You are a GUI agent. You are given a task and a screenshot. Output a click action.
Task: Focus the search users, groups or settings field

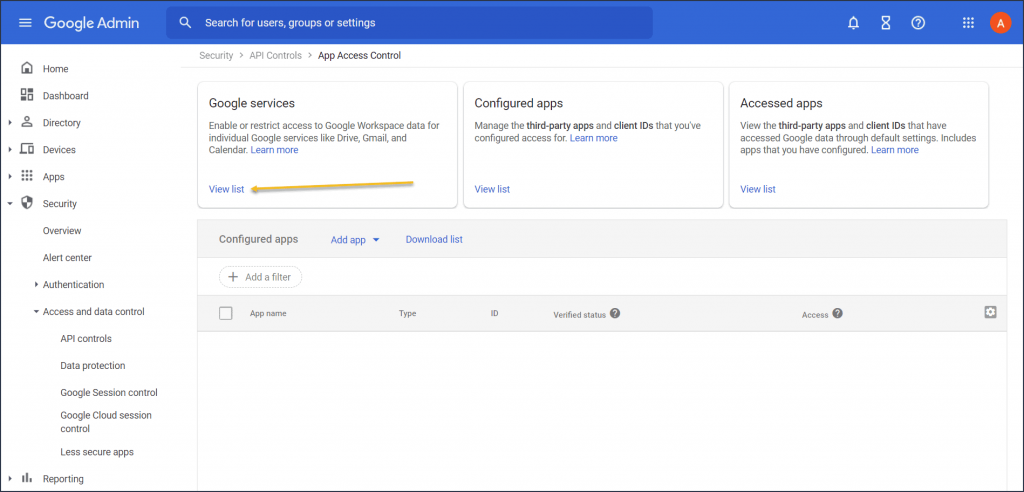409,23
